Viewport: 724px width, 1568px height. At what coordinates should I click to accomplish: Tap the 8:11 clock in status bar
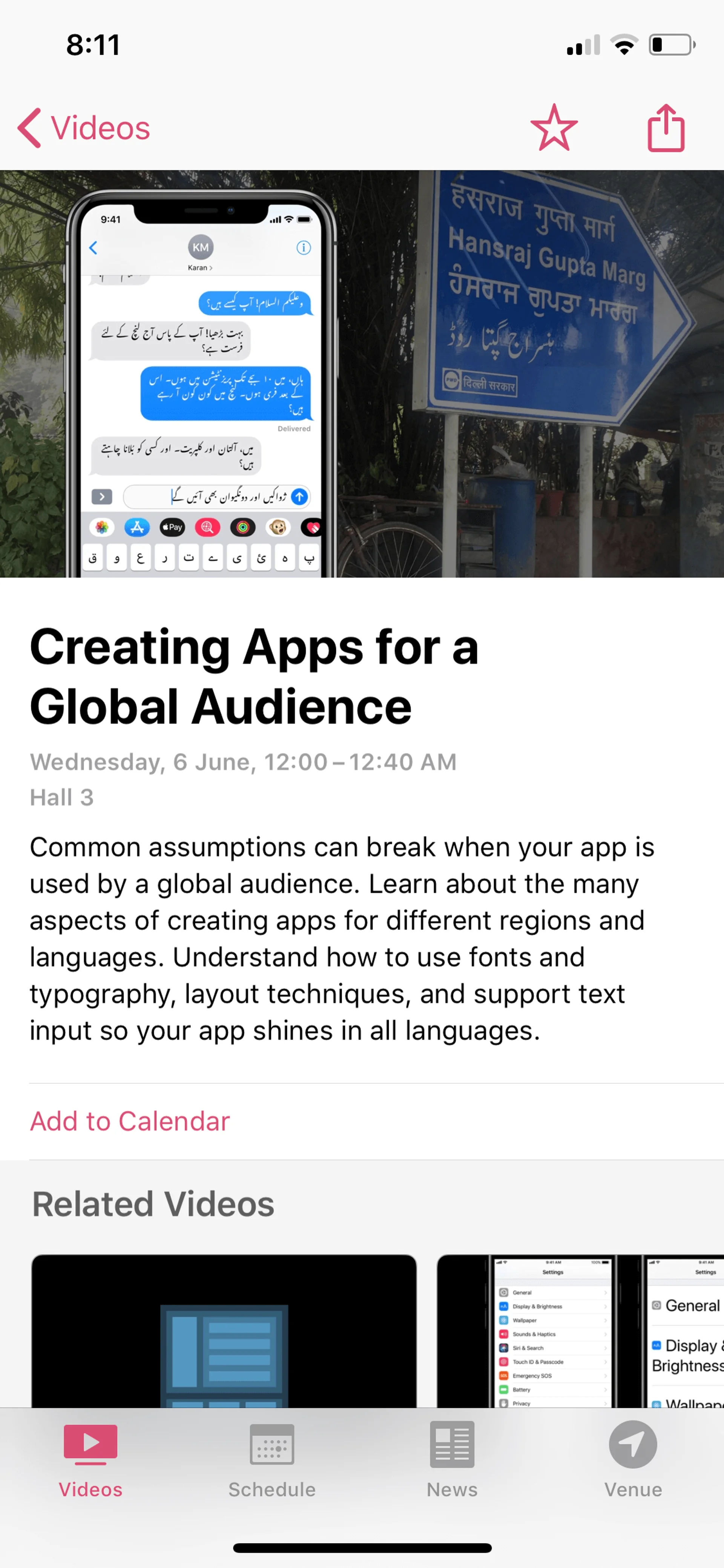point(93,45)
